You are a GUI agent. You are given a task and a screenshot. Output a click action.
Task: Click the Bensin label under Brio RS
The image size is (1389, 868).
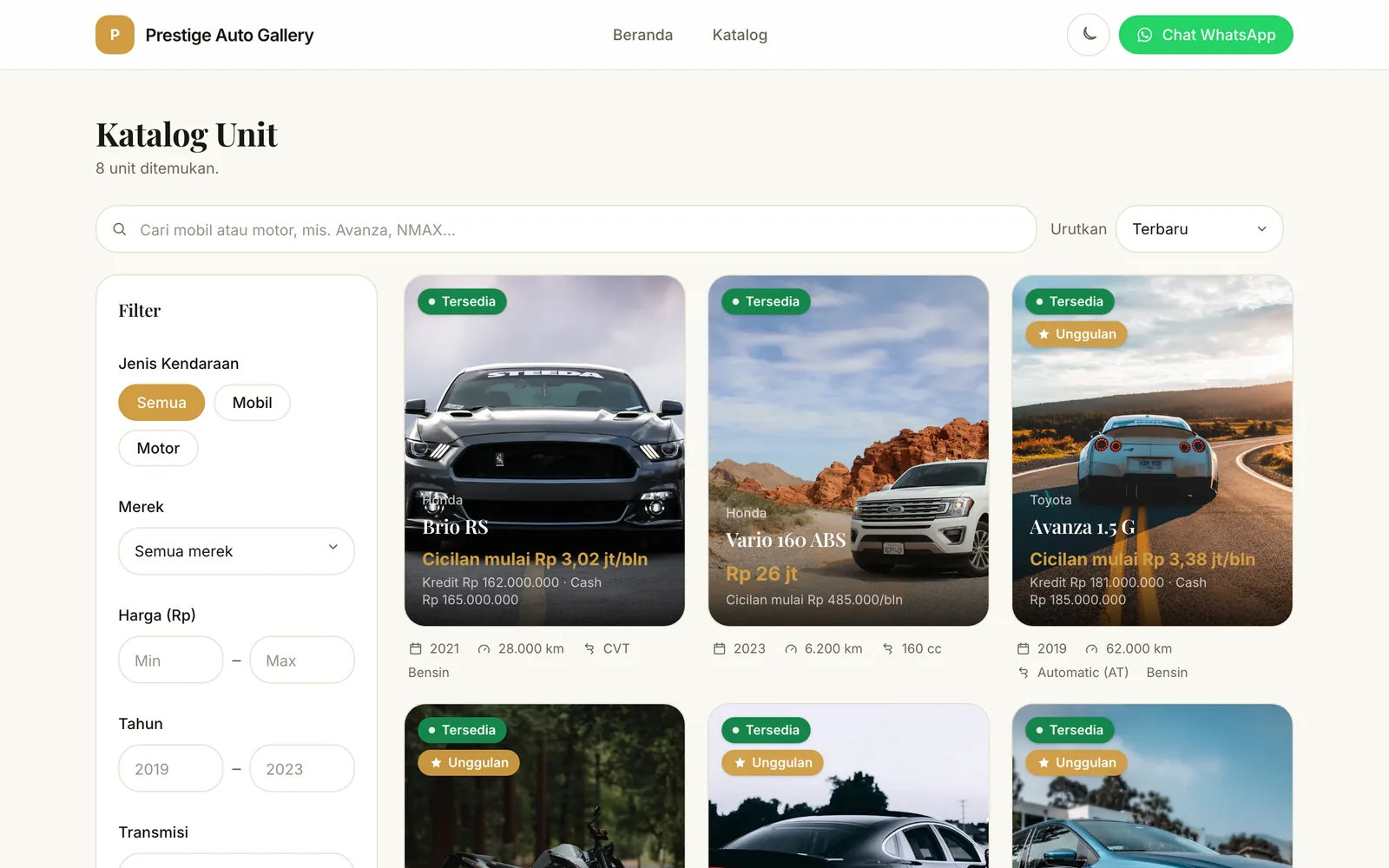coord(429,673)
